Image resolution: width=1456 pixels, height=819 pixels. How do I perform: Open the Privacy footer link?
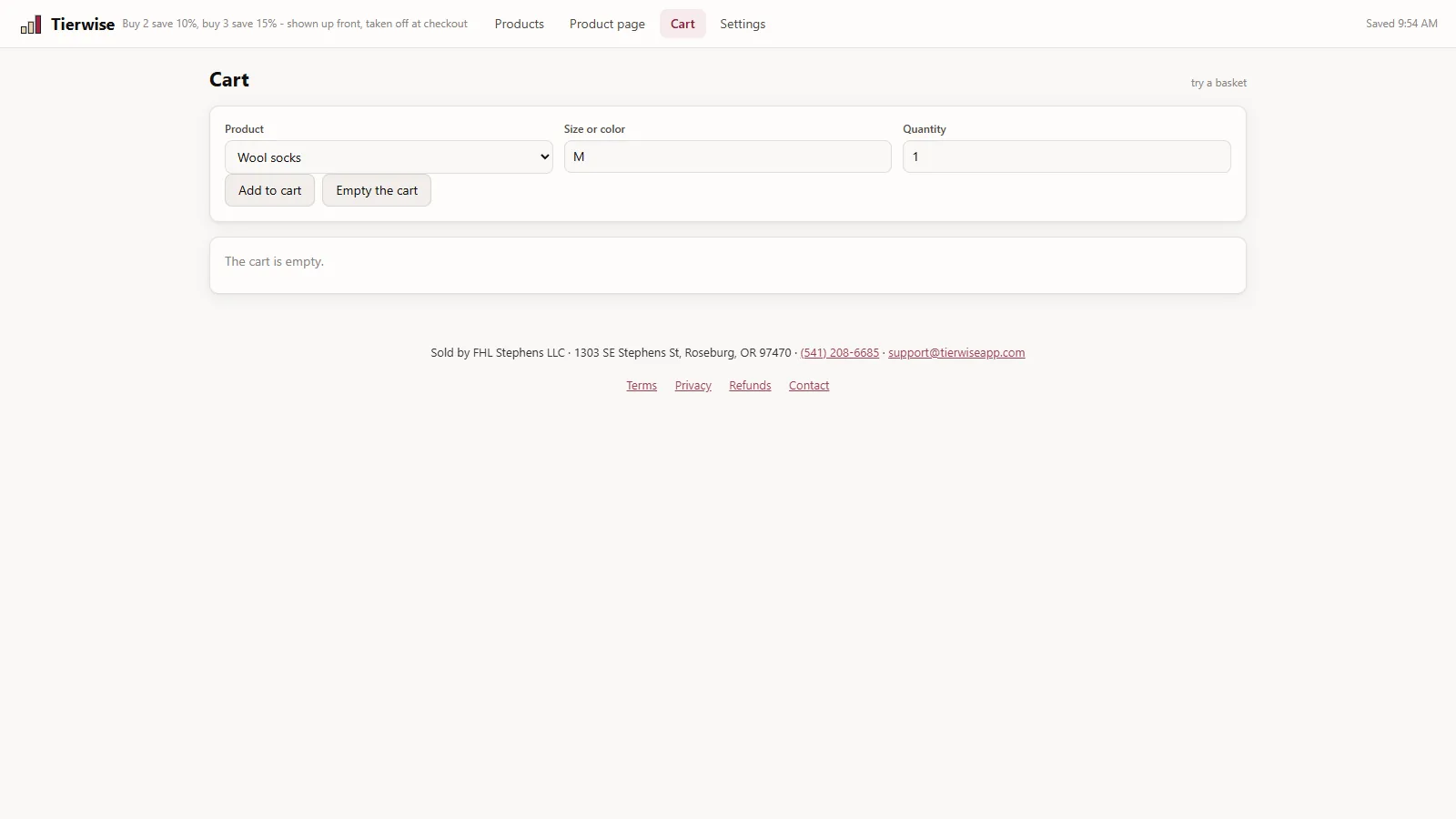click(x=693, y=386)
